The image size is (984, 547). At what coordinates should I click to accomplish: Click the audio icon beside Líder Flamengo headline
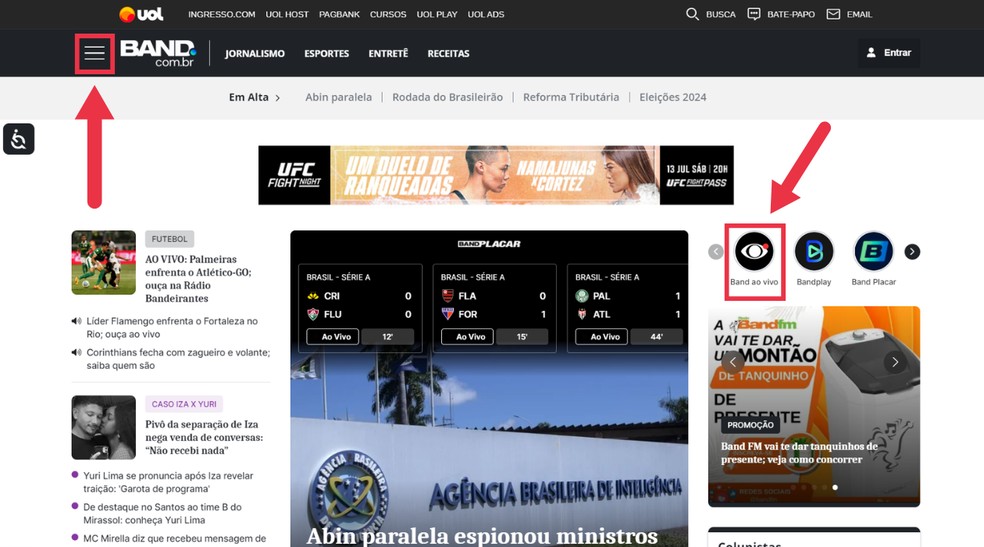point(77,321)
